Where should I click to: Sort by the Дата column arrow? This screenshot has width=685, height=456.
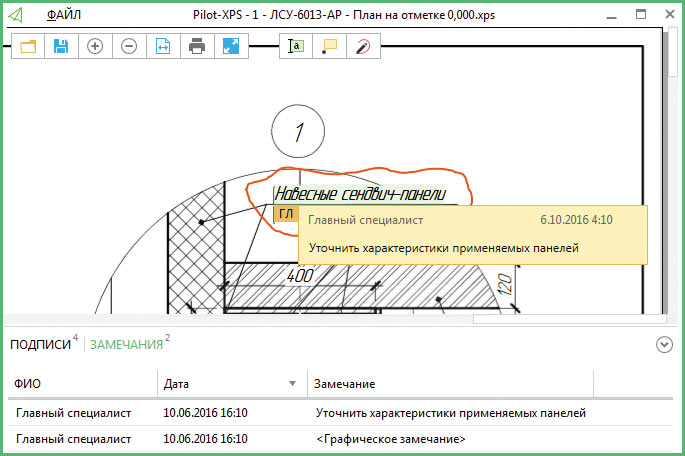292,383
